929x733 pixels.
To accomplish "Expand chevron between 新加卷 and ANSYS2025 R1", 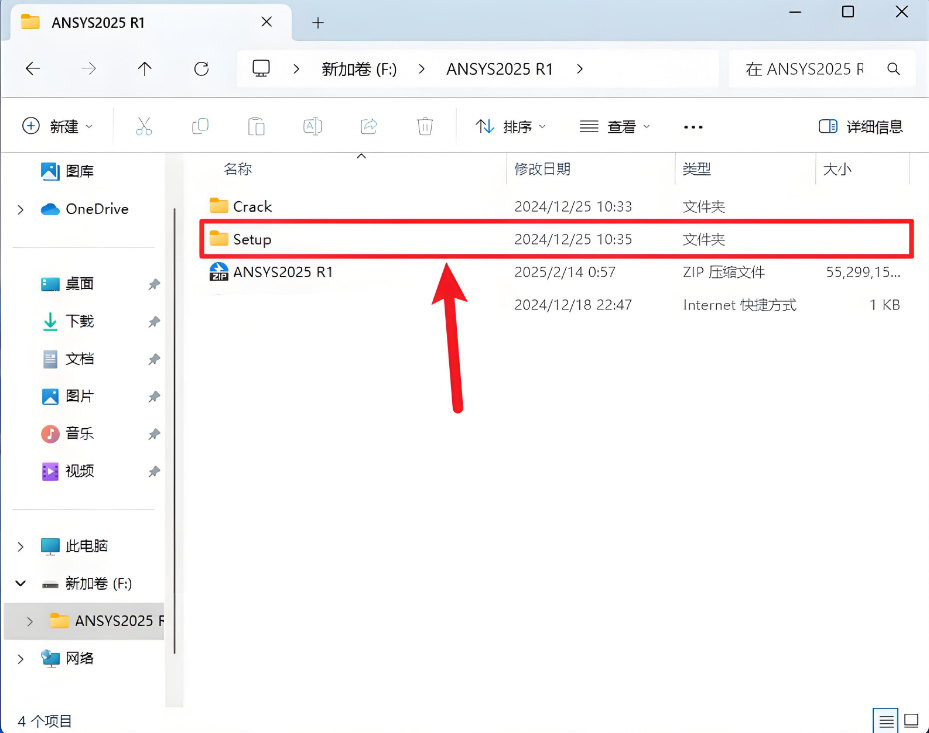I will coord(421,69).
